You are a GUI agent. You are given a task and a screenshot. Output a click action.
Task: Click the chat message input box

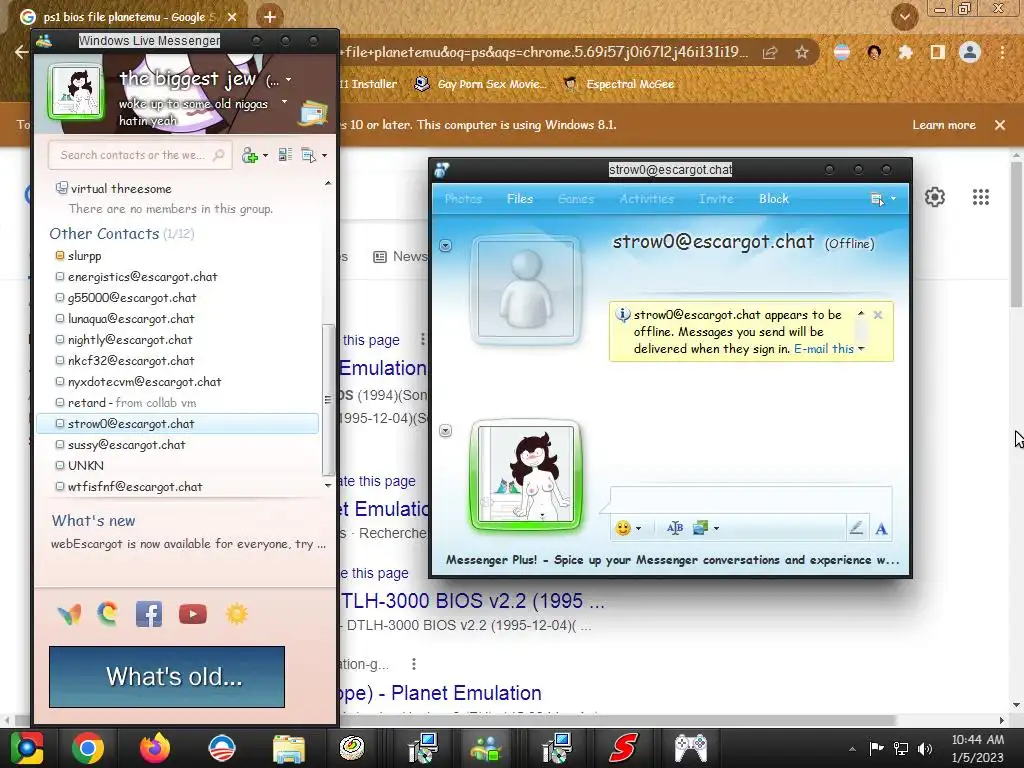pos(750,501)
